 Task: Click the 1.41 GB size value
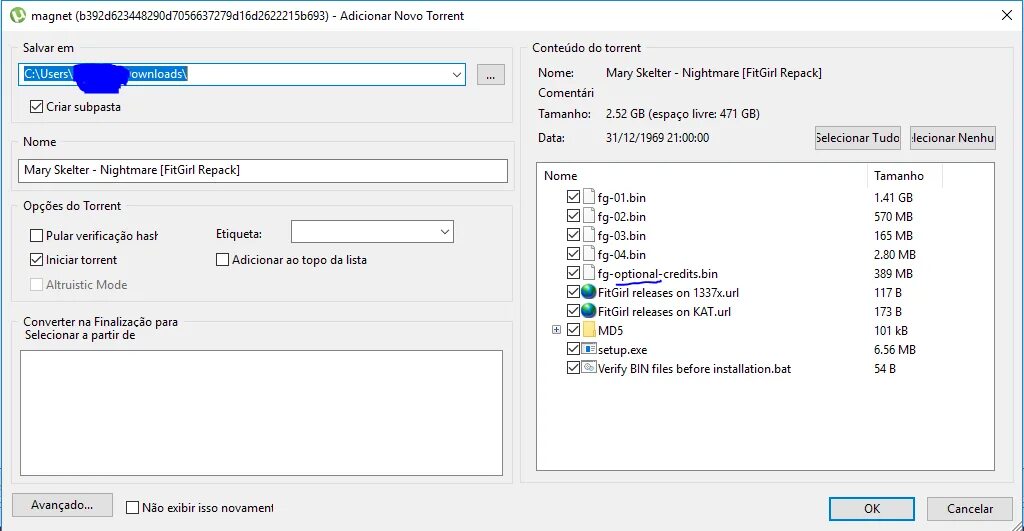(893, 197)
